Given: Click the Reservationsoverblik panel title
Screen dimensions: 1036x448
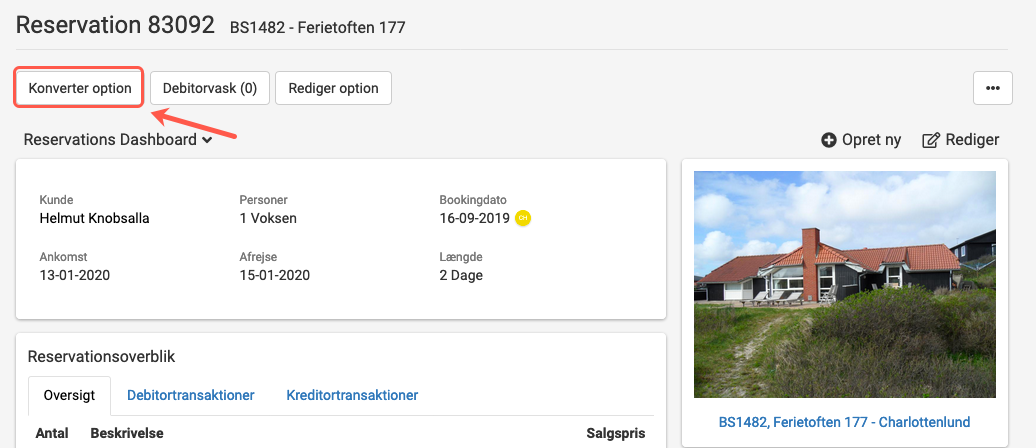Looking at the screenshot, I should [101, 357].
